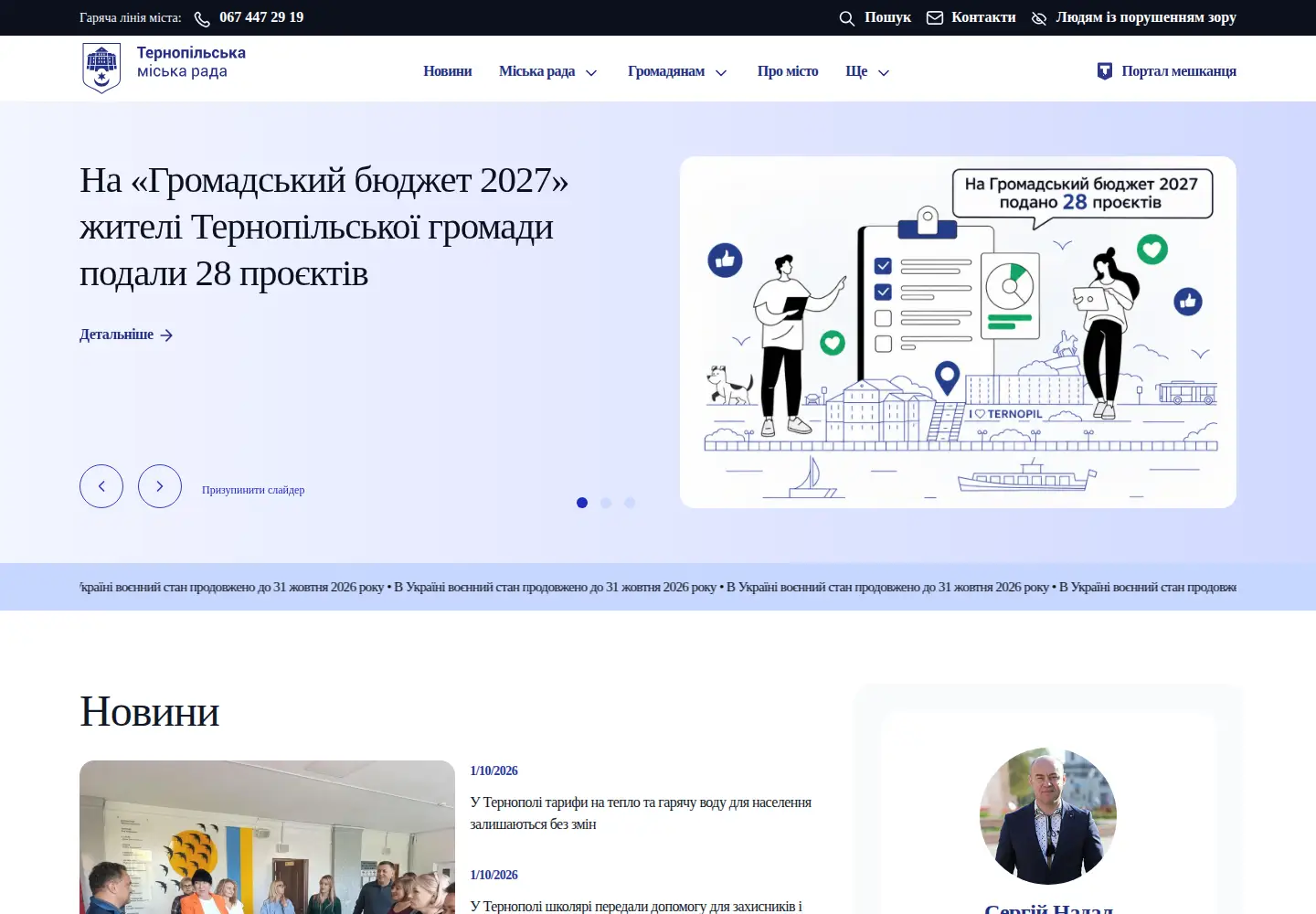
Task: Select the second slider pagination dot
Action: 606,503
